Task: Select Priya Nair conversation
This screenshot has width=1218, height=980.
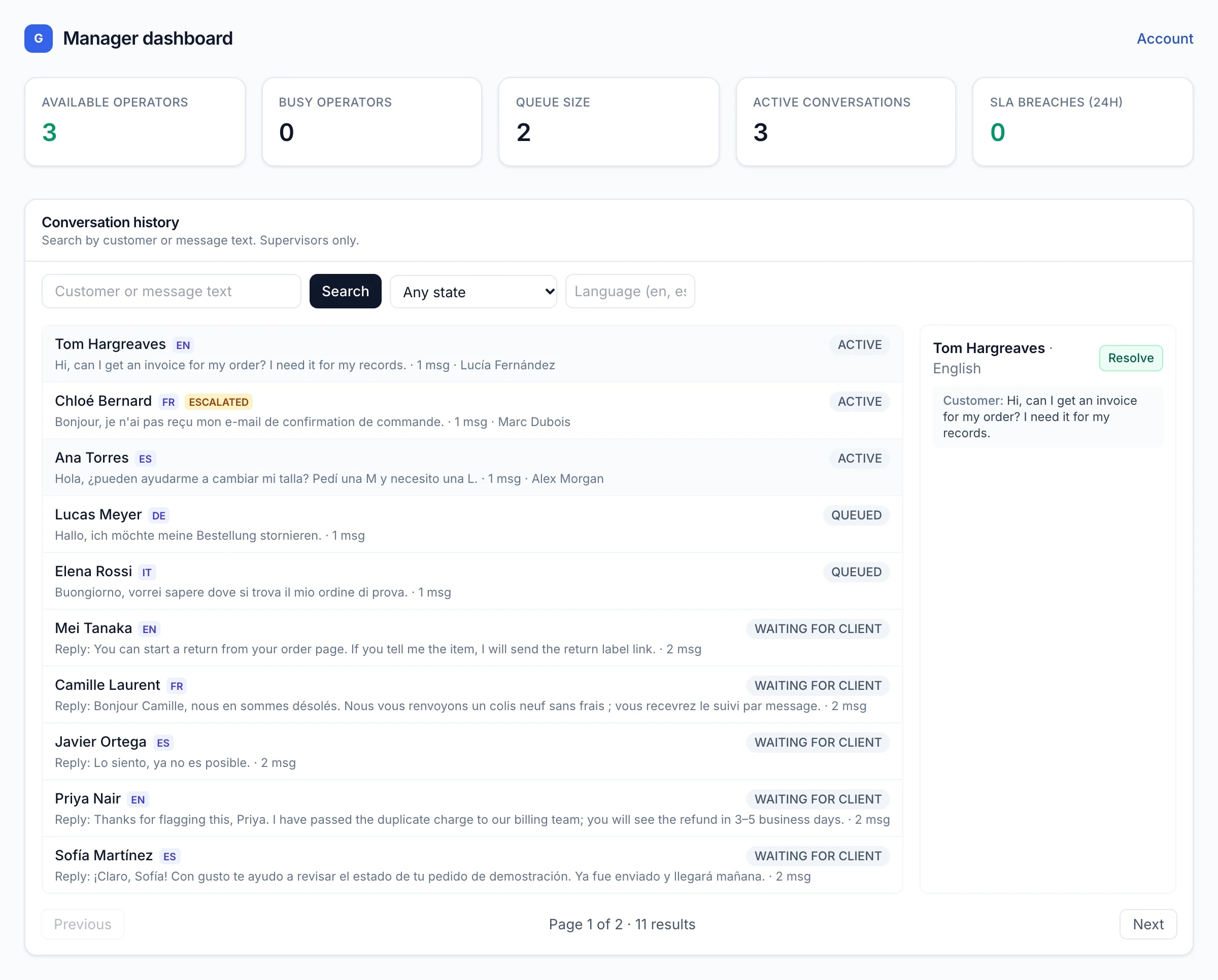Action: point(472,809)
